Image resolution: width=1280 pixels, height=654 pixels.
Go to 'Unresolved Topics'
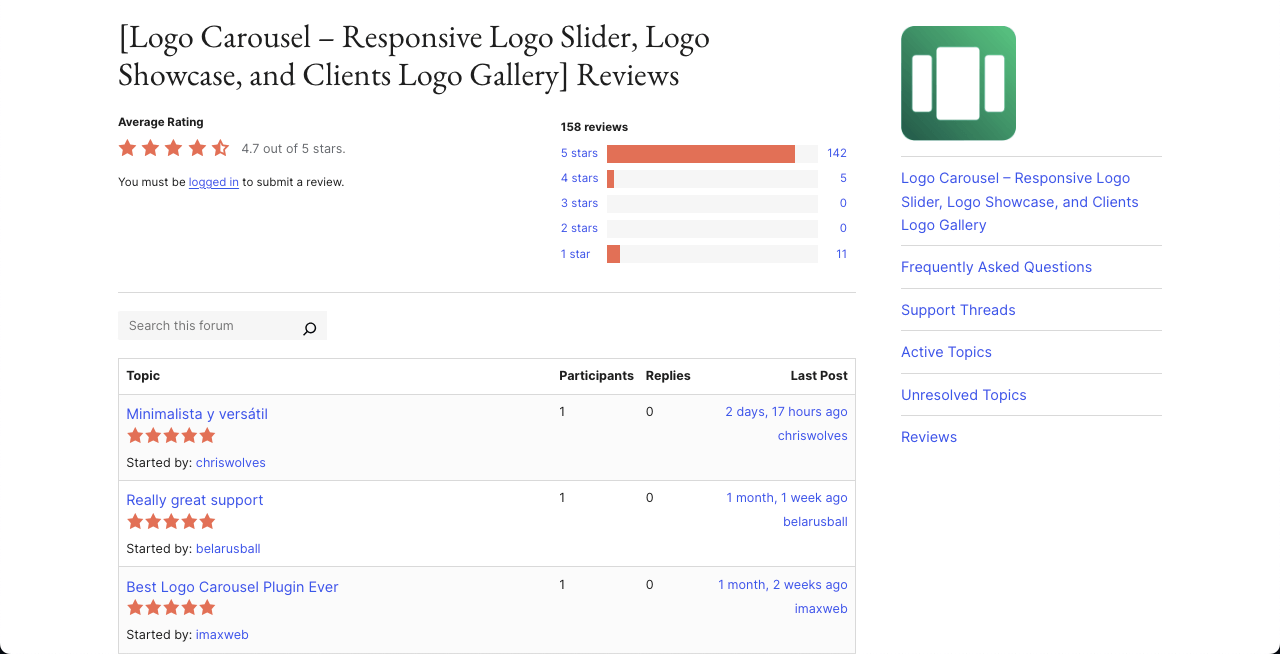[963, 395]
